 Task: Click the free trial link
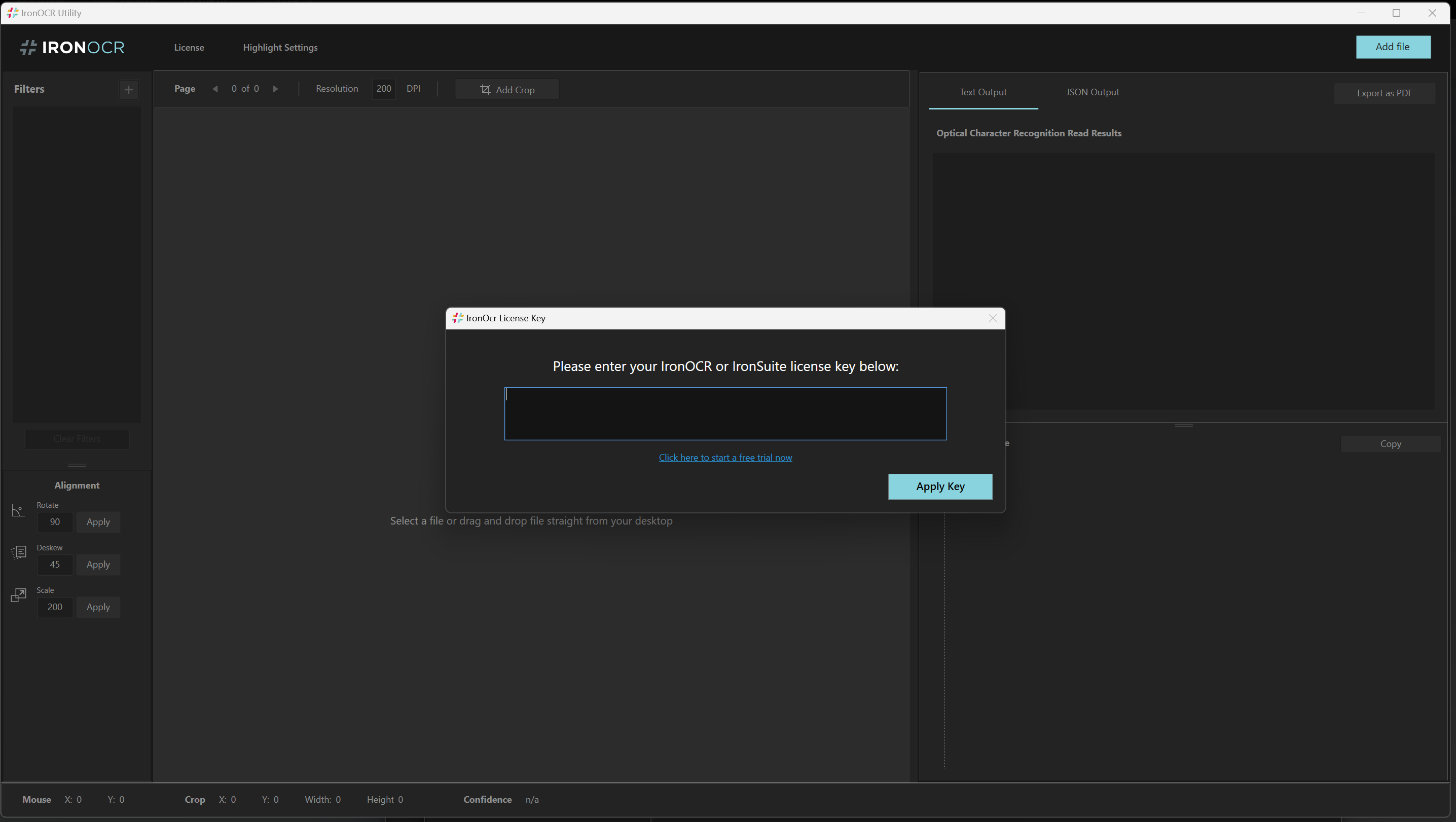(x=725, y=458)
